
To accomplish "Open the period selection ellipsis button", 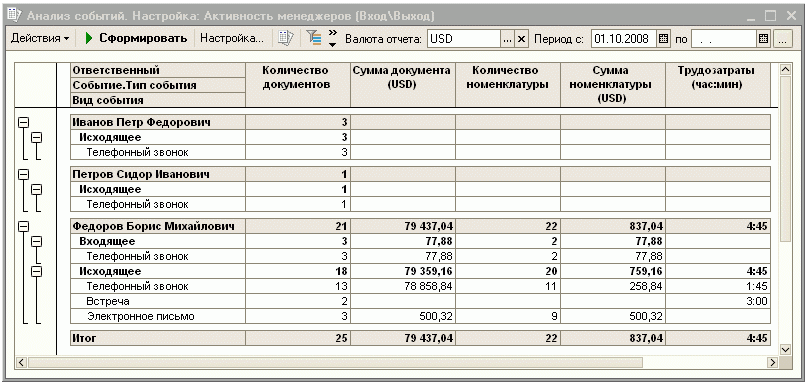I will [x=783, y=39].
